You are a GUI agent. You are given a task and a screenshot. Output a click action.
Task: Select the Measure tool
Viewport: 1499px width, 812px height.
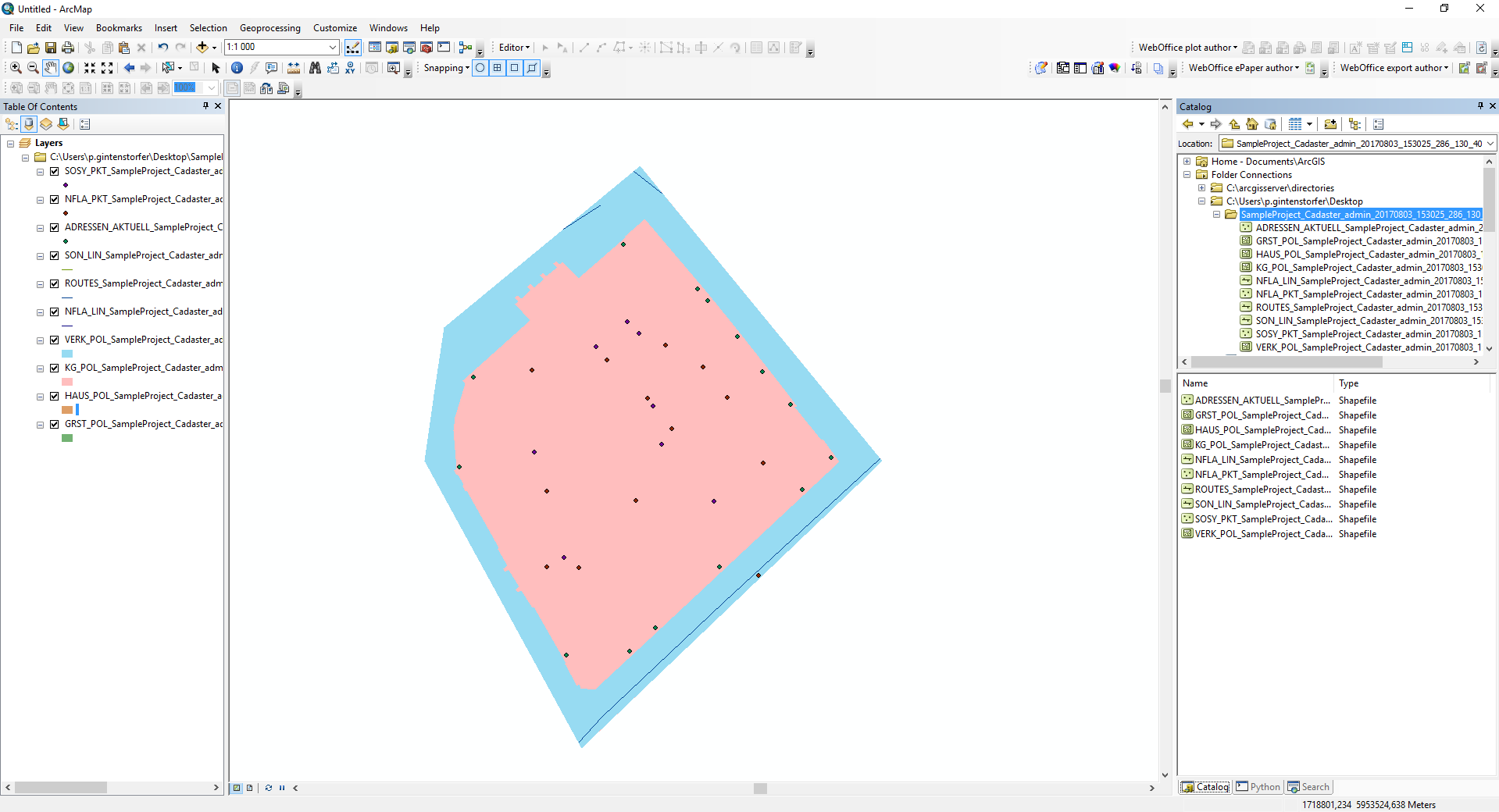coord(294,68)
